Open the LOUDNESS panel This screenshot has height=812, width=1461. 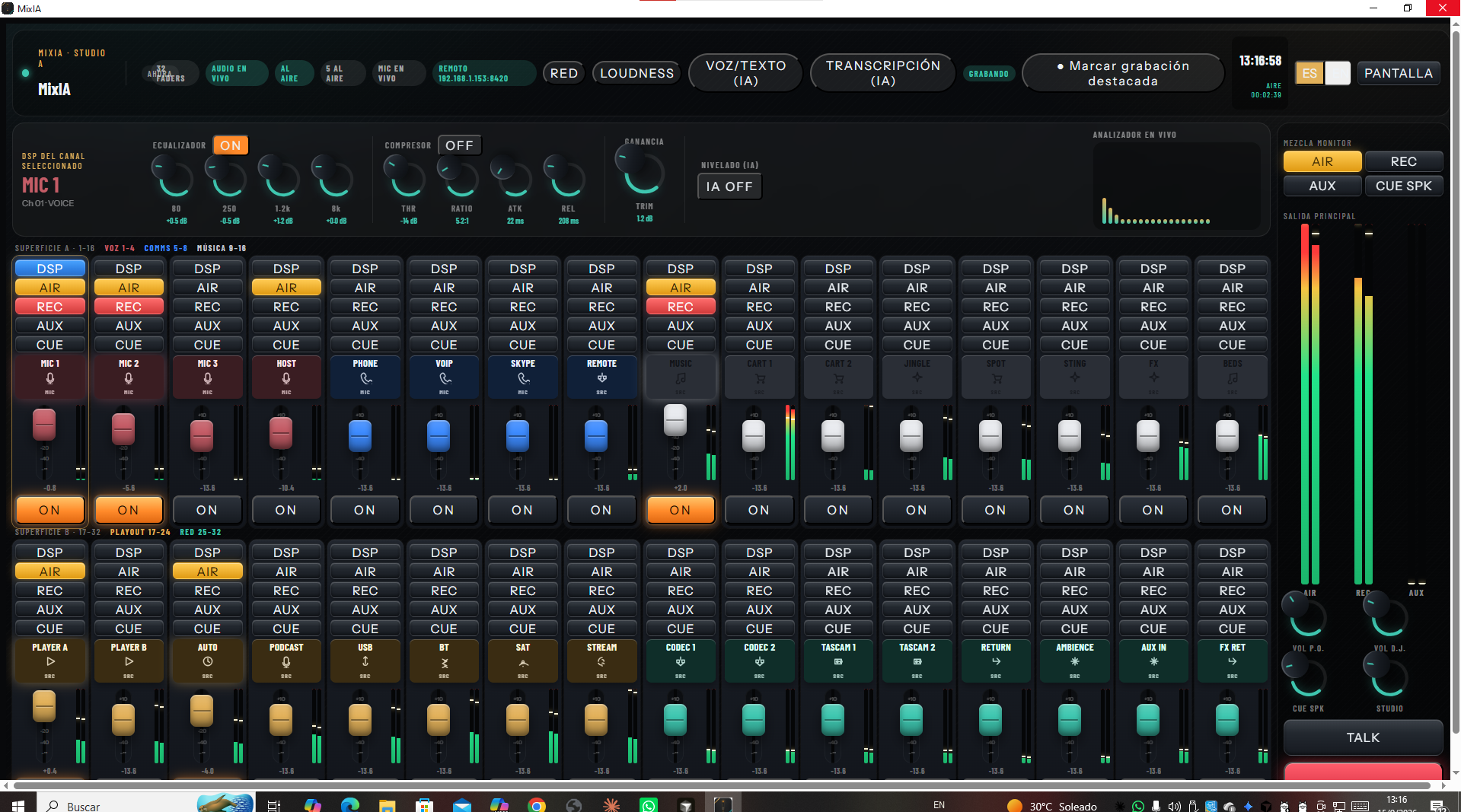point(636,73)
